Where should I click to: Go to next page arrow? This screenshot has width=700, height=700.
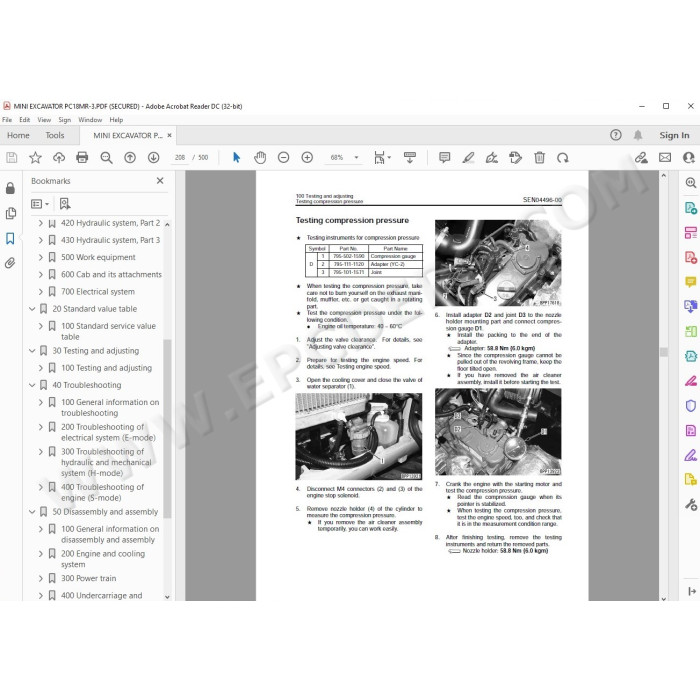(154, 158)
